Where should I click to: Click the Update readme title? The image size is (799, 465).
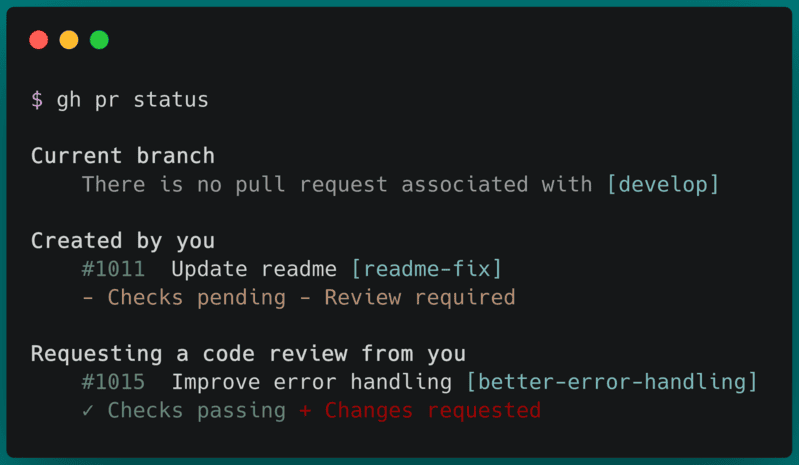click(x=254, y=269)
